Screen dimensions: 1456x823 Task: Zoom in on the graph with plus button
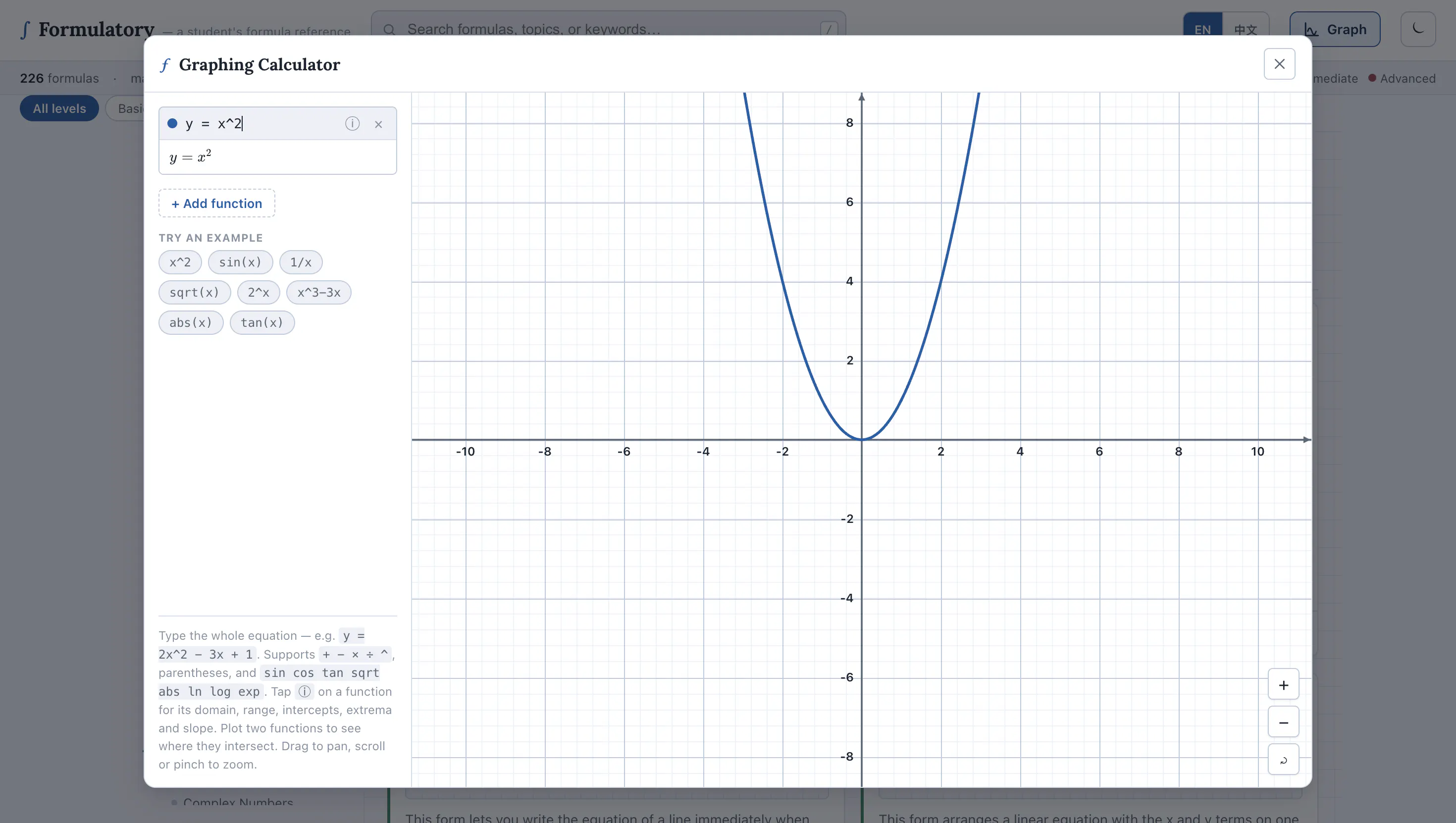pyautogui.click(x=1283, y=685)
